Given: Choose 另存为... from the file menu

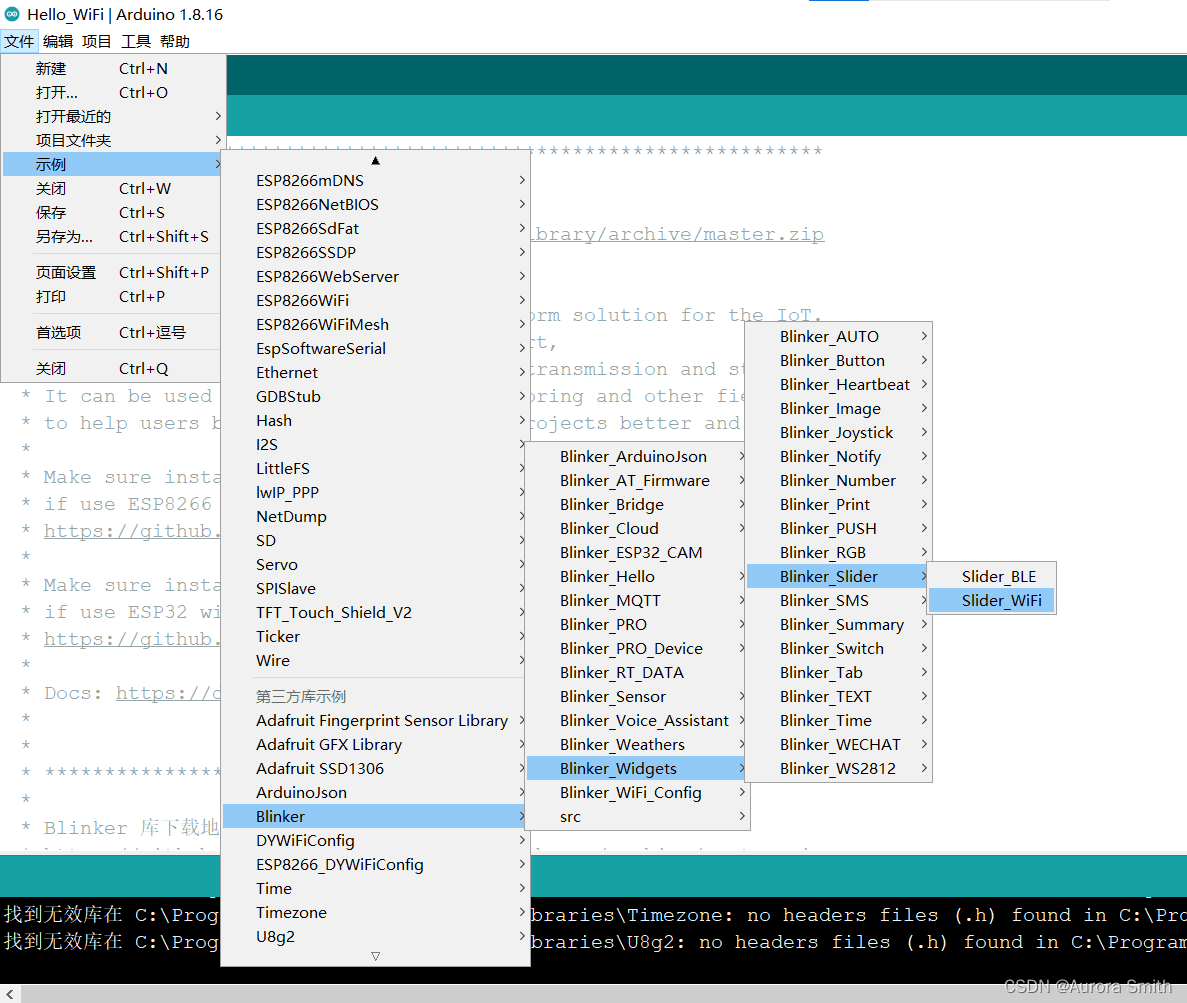Looking at the screenshot, I should pos(112,237).
